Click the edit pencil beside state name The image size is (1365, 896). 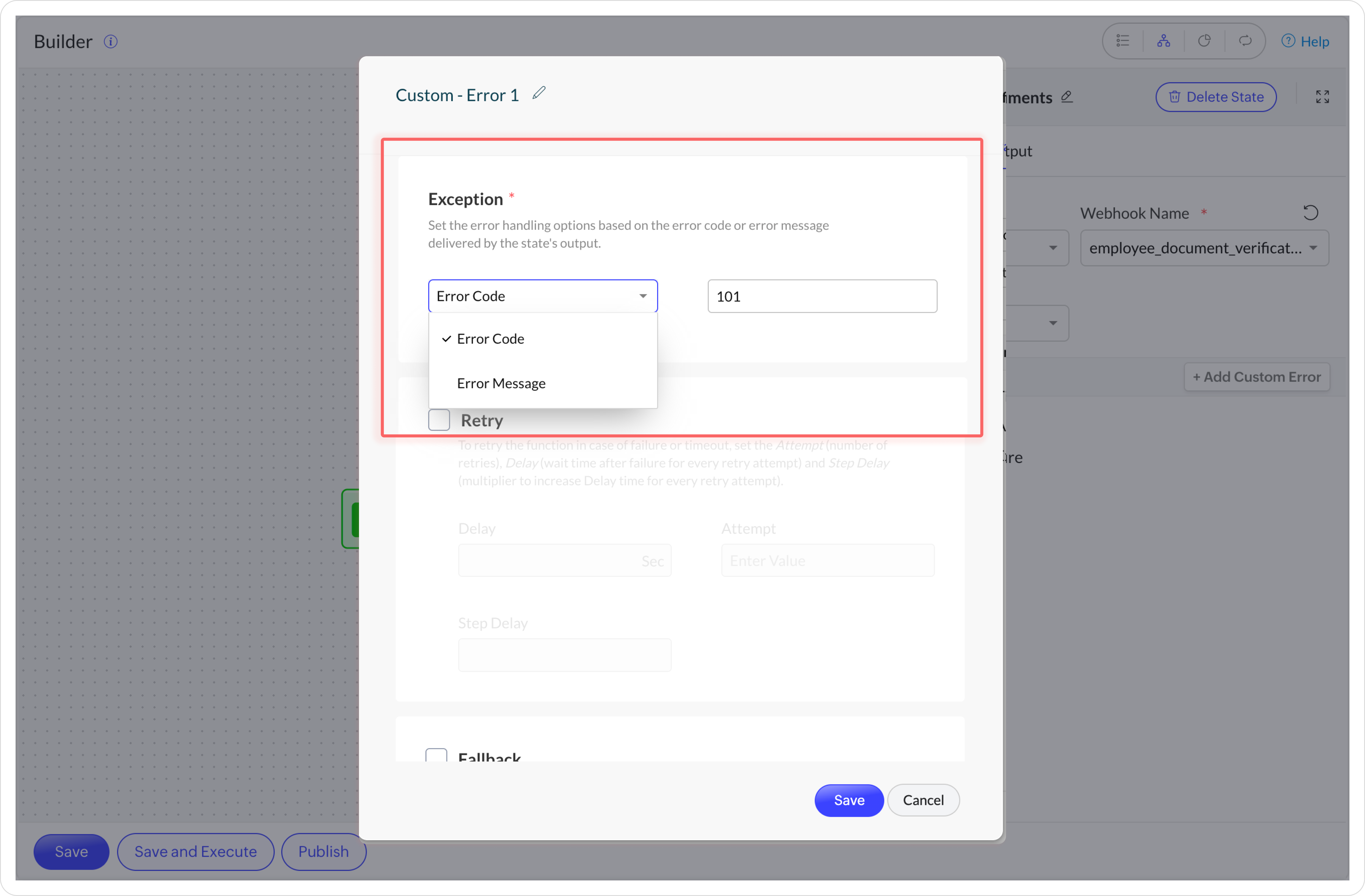(1067, 97)
